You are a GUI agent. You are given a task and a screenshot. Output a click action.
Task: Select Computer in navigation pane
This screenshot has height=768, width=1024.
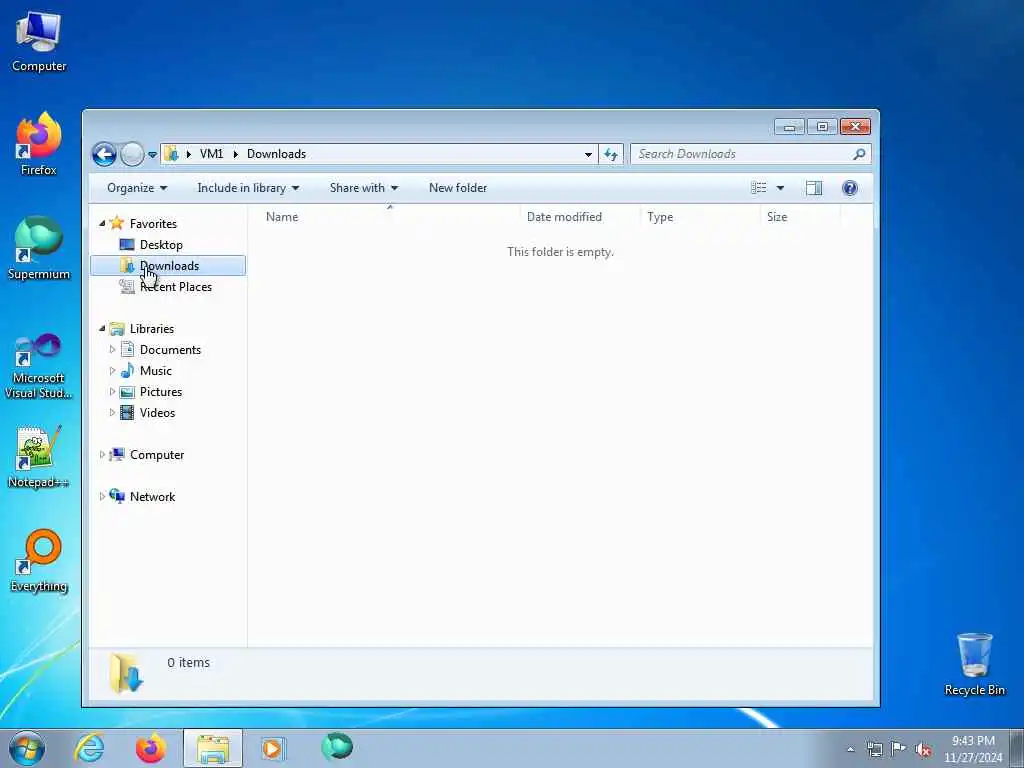[x=157, y=455]
